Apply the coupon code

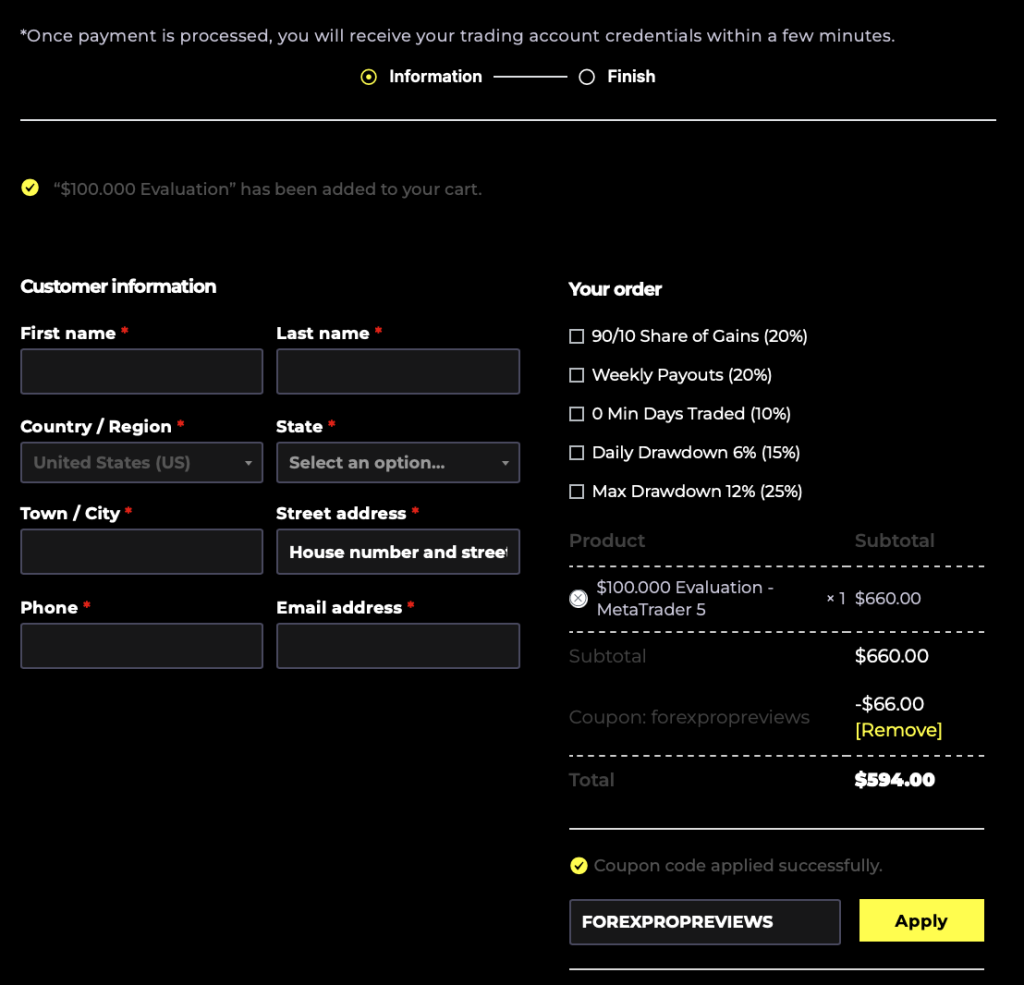pyautogui.click(x=921, y=920)
